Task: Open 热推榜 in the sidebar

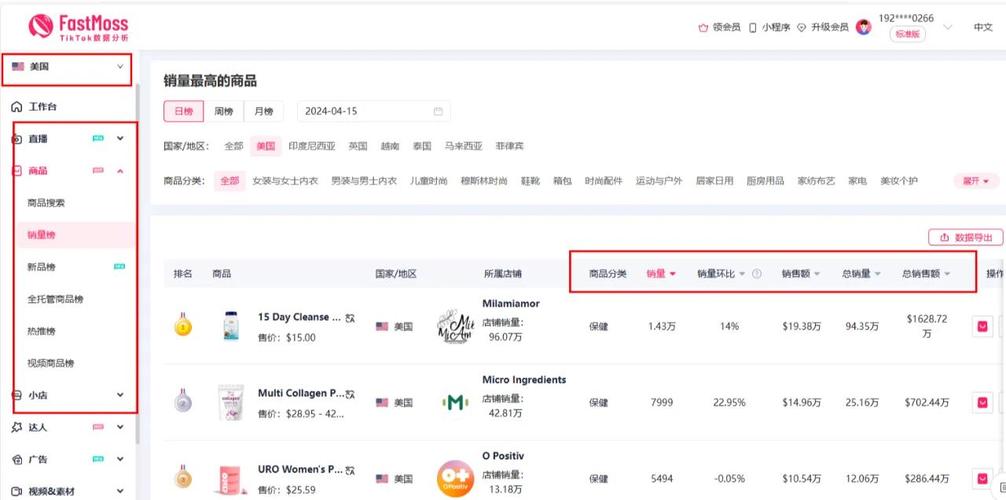Action: (x=42, y=331)
